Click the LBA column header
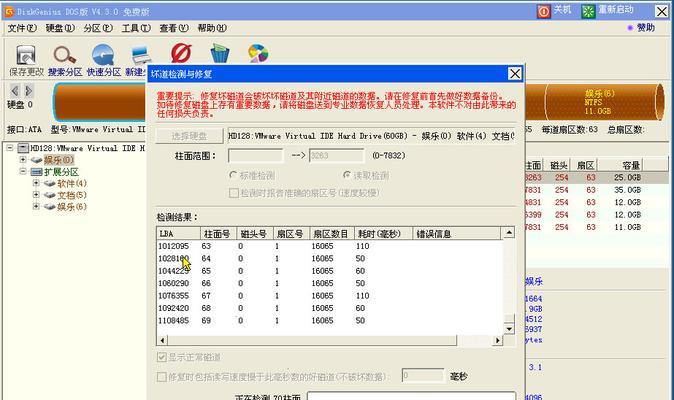The width and height of the screenshot is (674, 400). (178, 233)
